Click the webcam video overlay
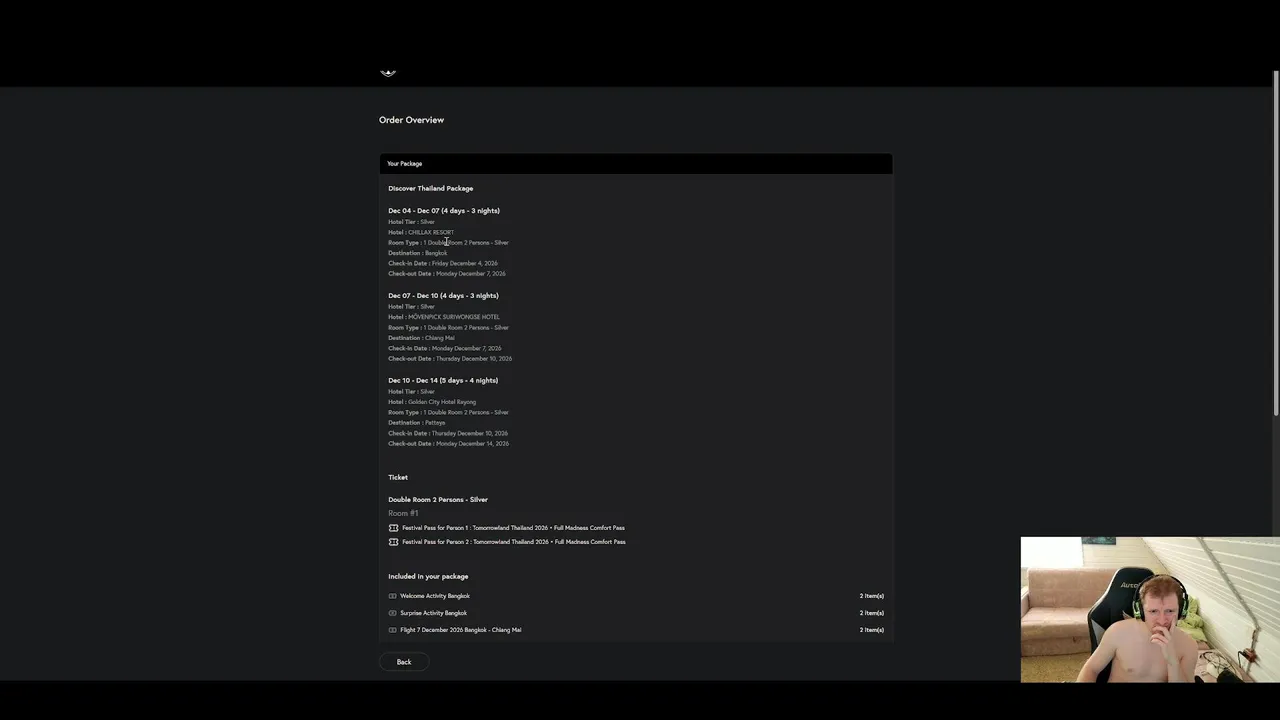Image resolution: width=1280 pixels, height=720 pixels. point(1149,609)
